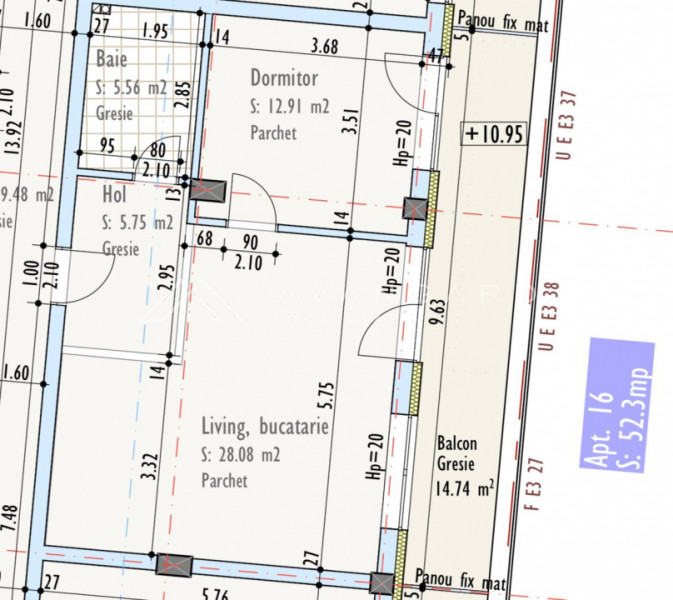673x600 pixels.
Task: Click the Living, bucatarie label
Action: click(x=265, y=427)
